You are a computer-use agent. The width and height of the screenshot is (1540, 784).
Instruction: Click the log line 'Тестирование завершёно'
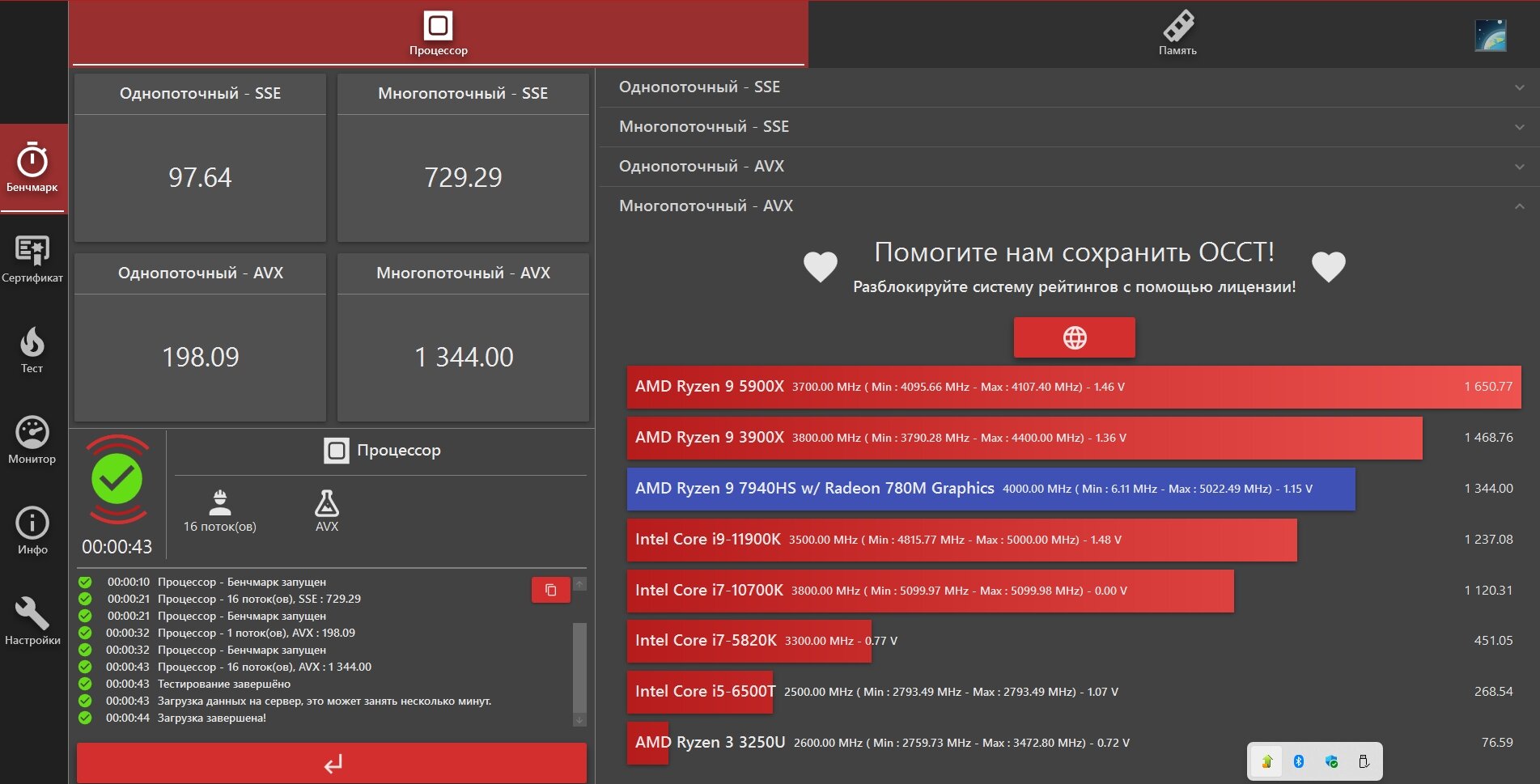[224, 684]
